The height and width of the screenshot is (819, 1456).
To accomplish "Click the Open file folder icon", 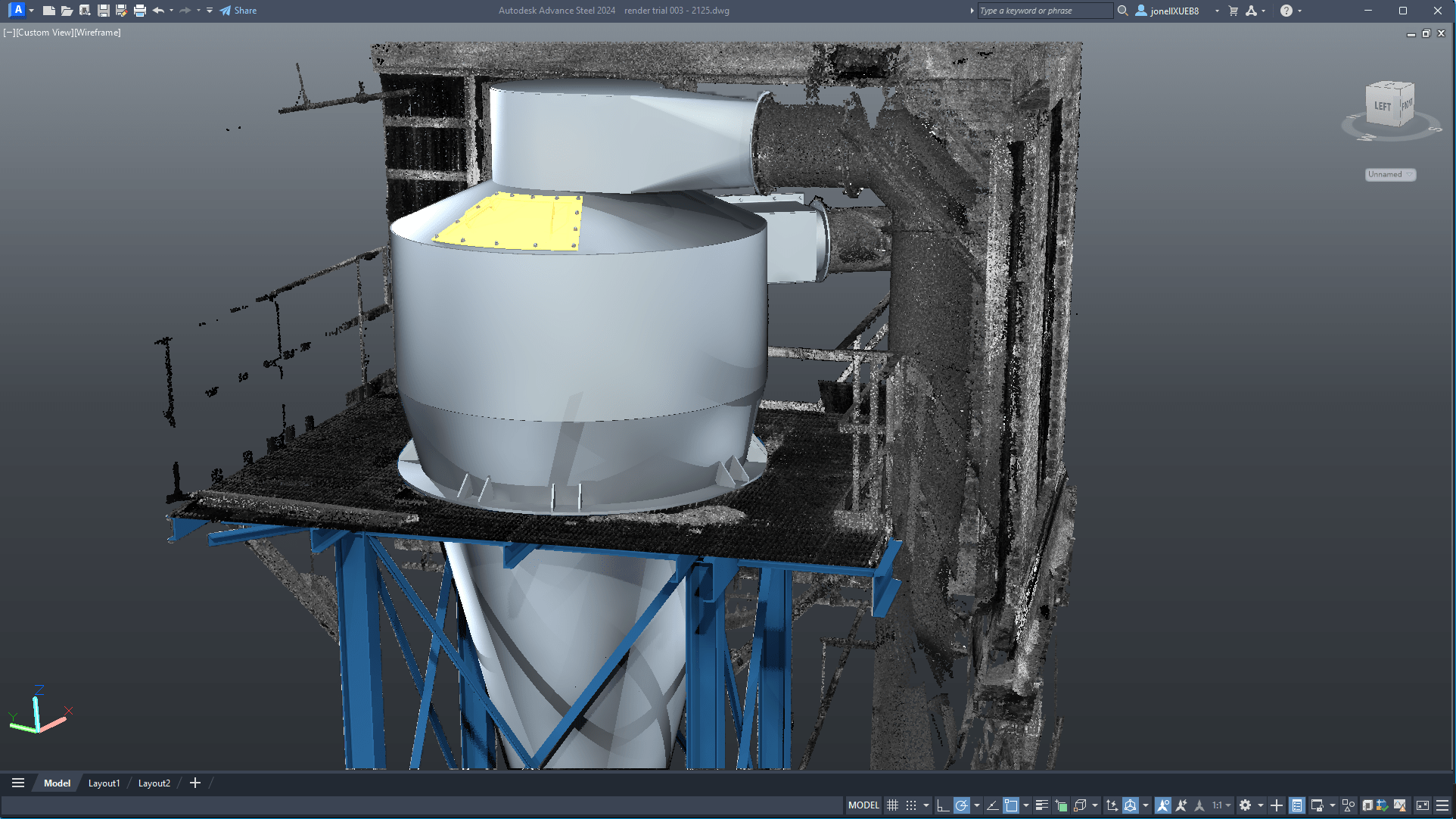I will coord(67,11).
